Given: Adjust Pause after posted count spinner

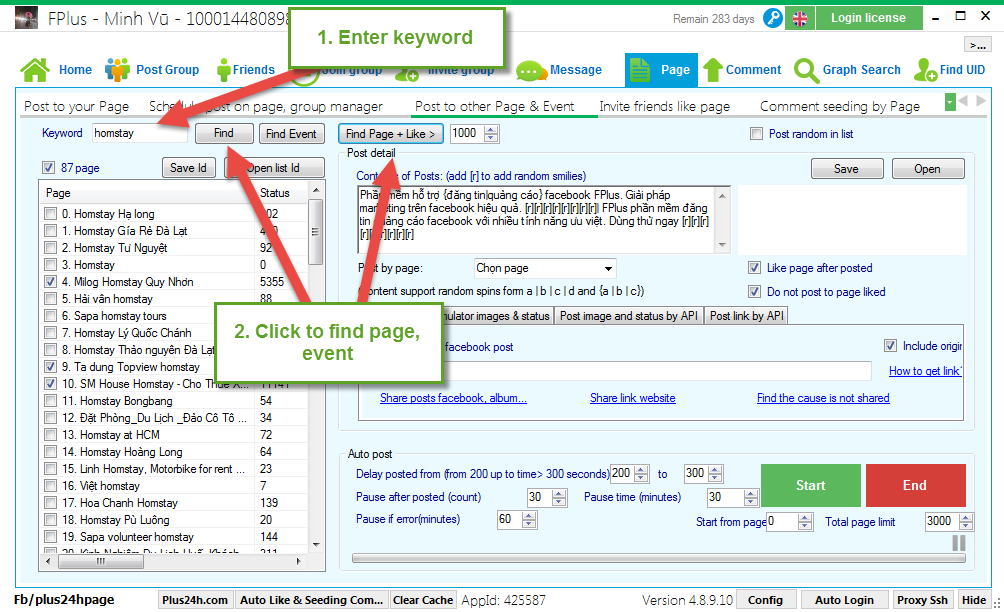Looking at the screenshot, I should pos(559,497).
